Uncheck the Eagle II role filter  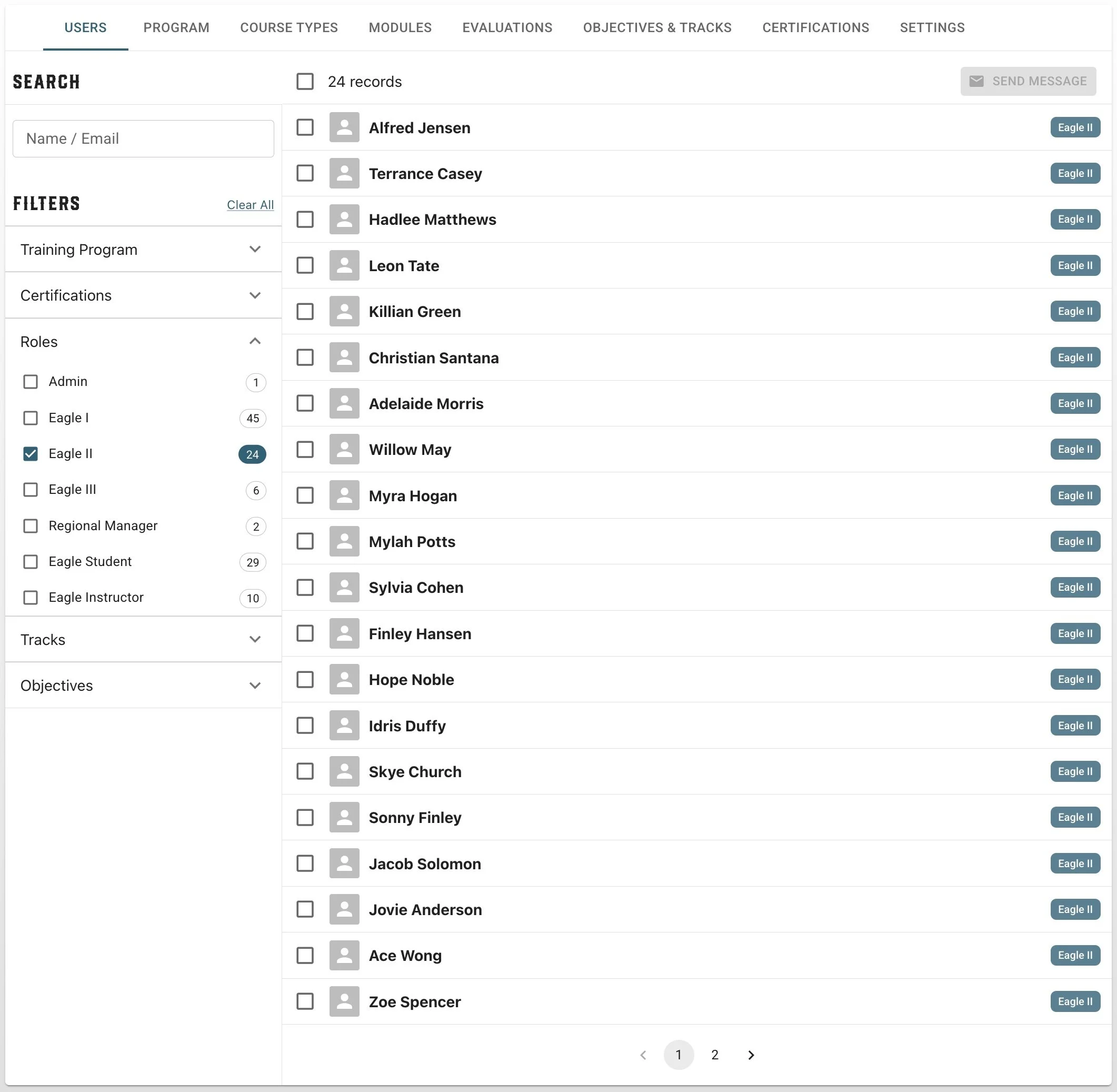[31, 454]
